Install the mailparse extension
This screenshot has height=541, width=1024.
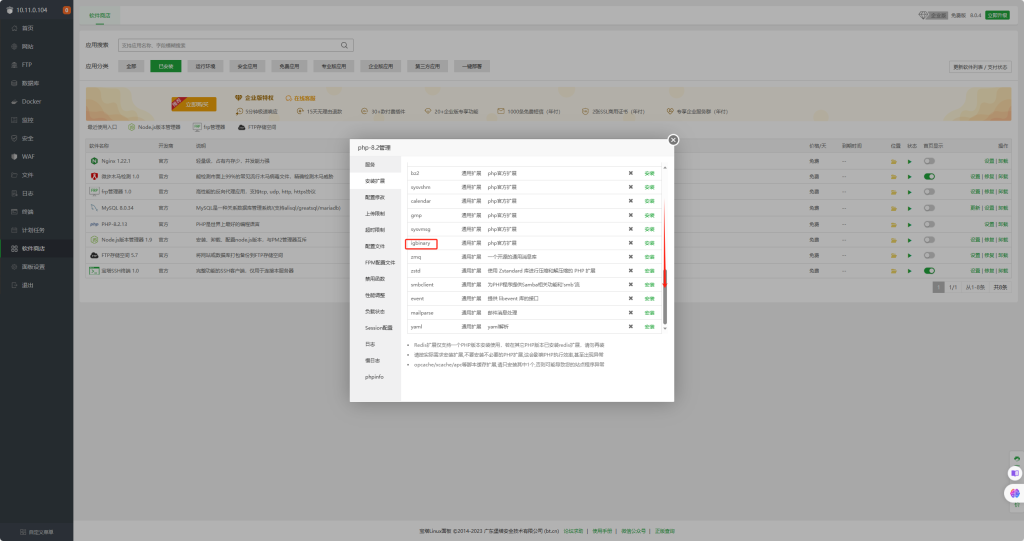click(649, 313)
